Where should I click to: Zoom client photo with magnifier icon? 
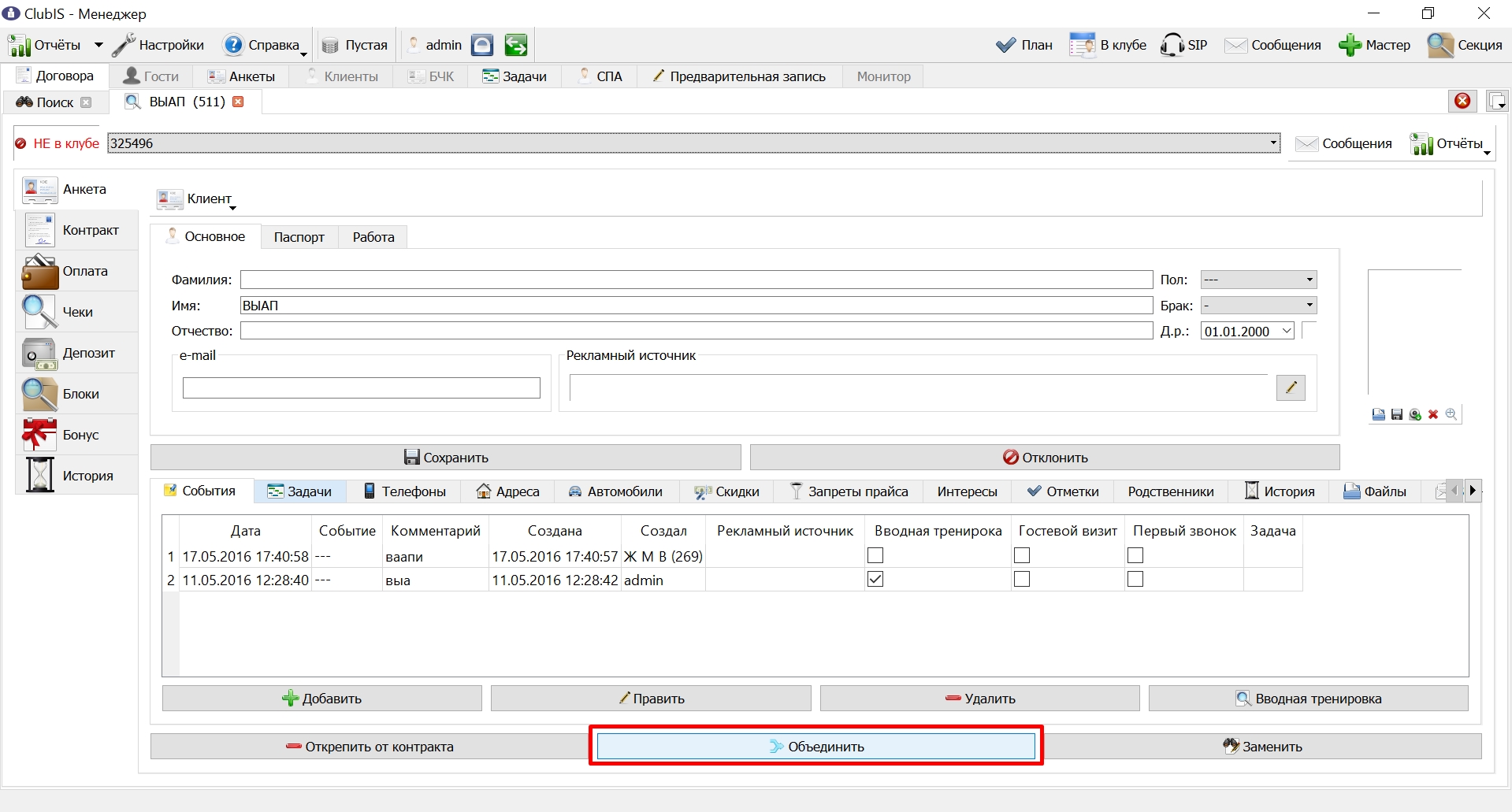[1451, 414]
